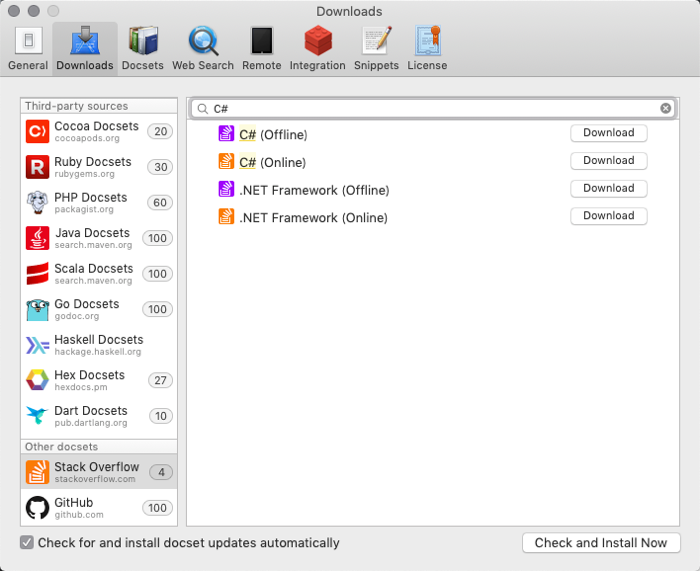Open the Snippets notepad icon

(x=376, y=41)
